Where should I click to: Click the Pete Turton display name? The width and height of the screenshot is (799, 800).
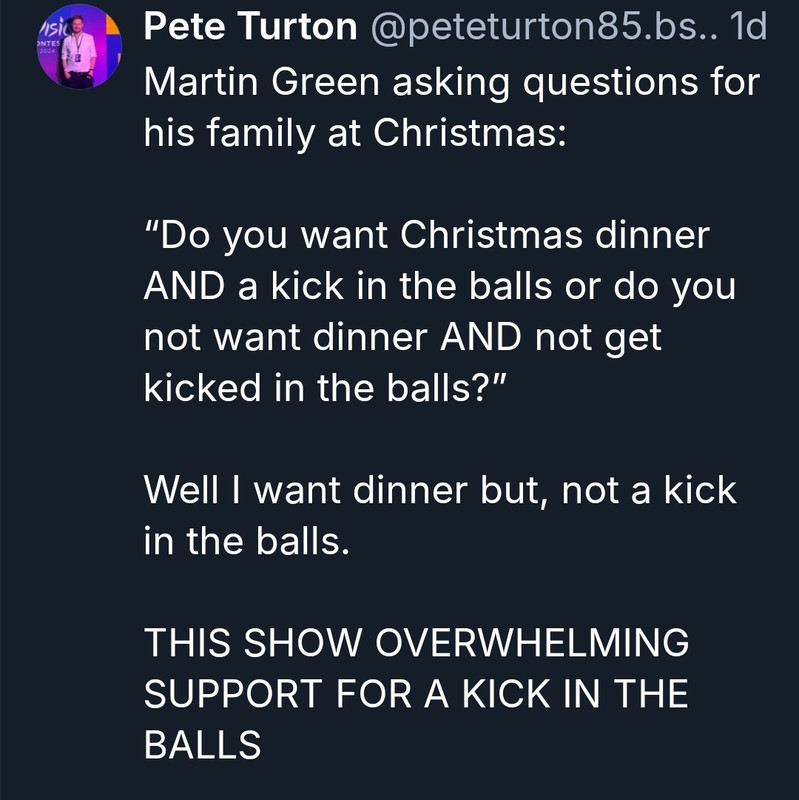coord(250,28)
